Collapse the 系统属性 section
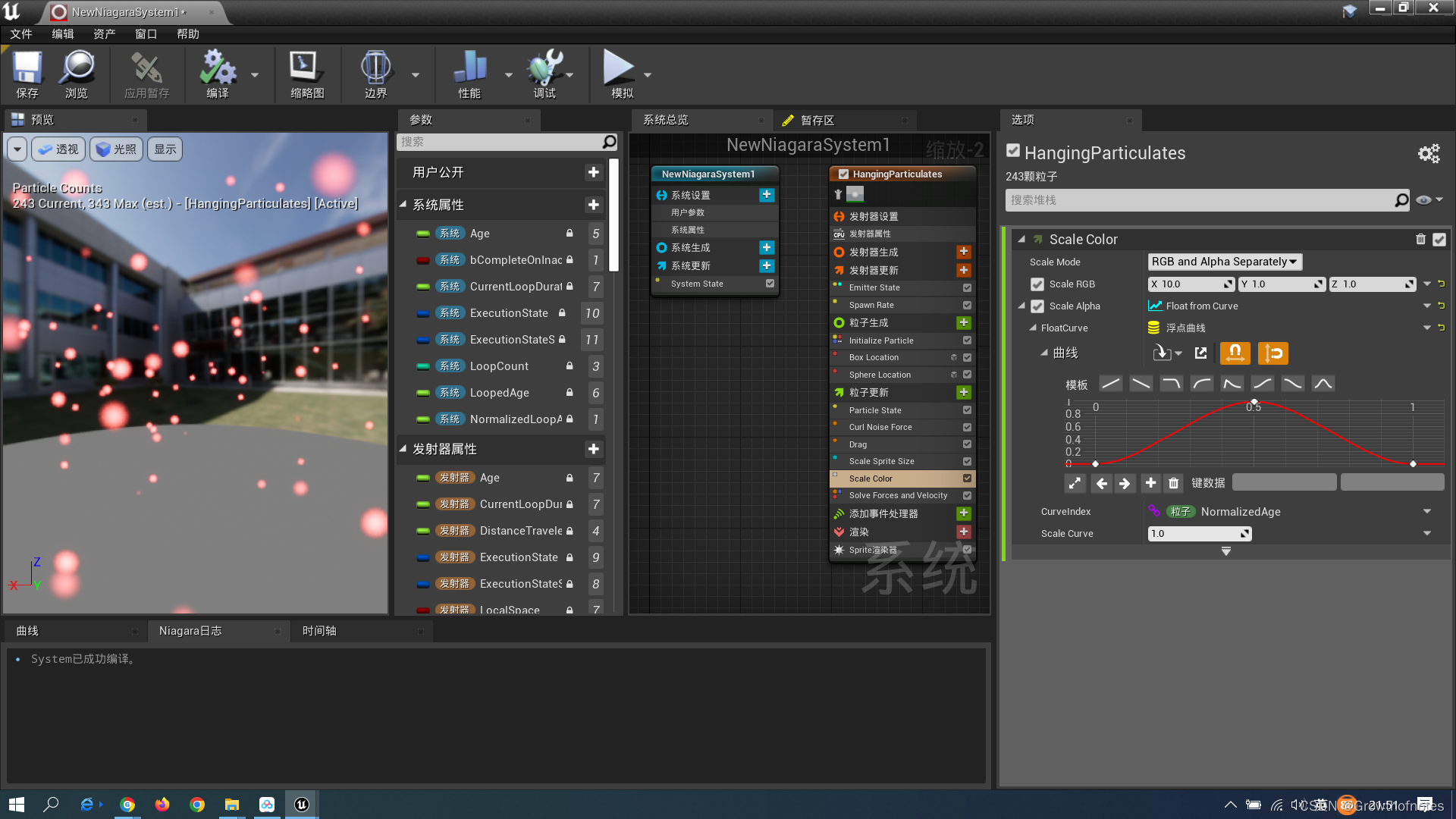The height and width of the screenshot is (819, 1456). pos(404,204)
